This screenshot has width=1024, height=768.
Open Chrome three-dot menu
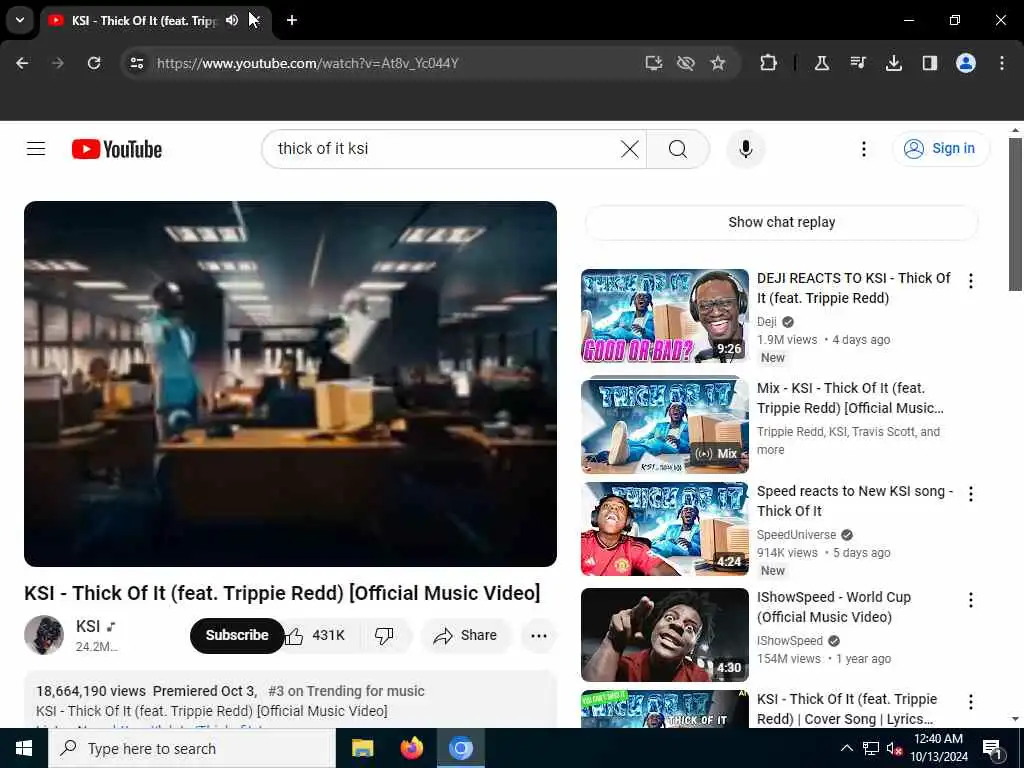[x=1002, y=63]
